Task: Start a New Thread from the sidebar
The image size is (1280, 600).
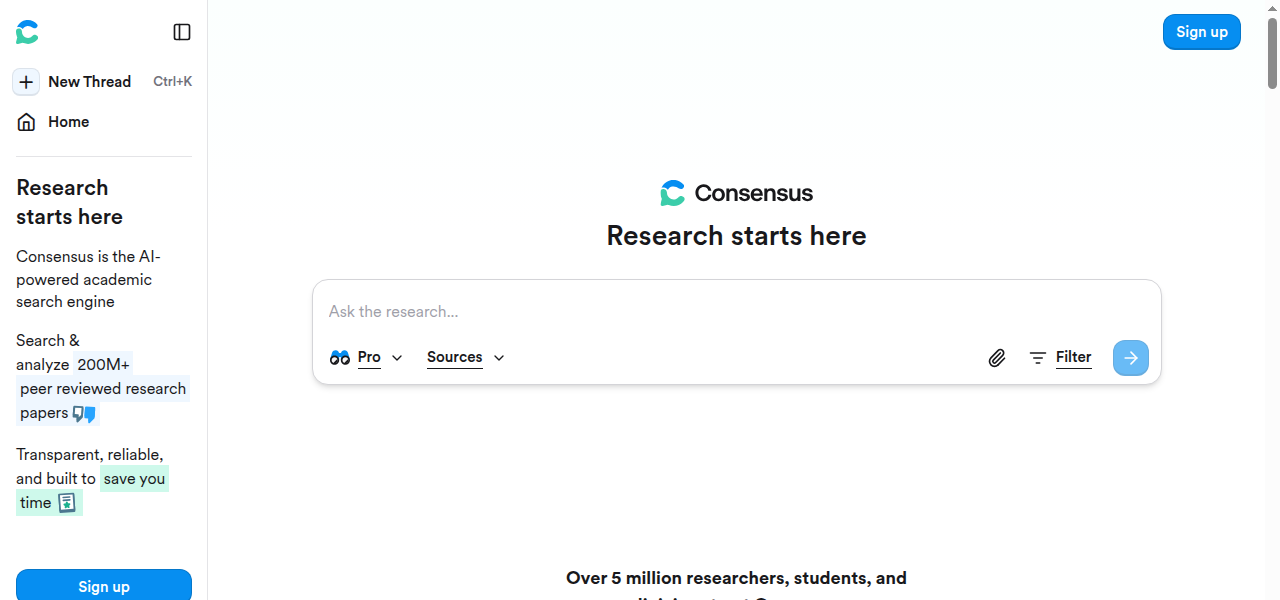Action: 90,81
